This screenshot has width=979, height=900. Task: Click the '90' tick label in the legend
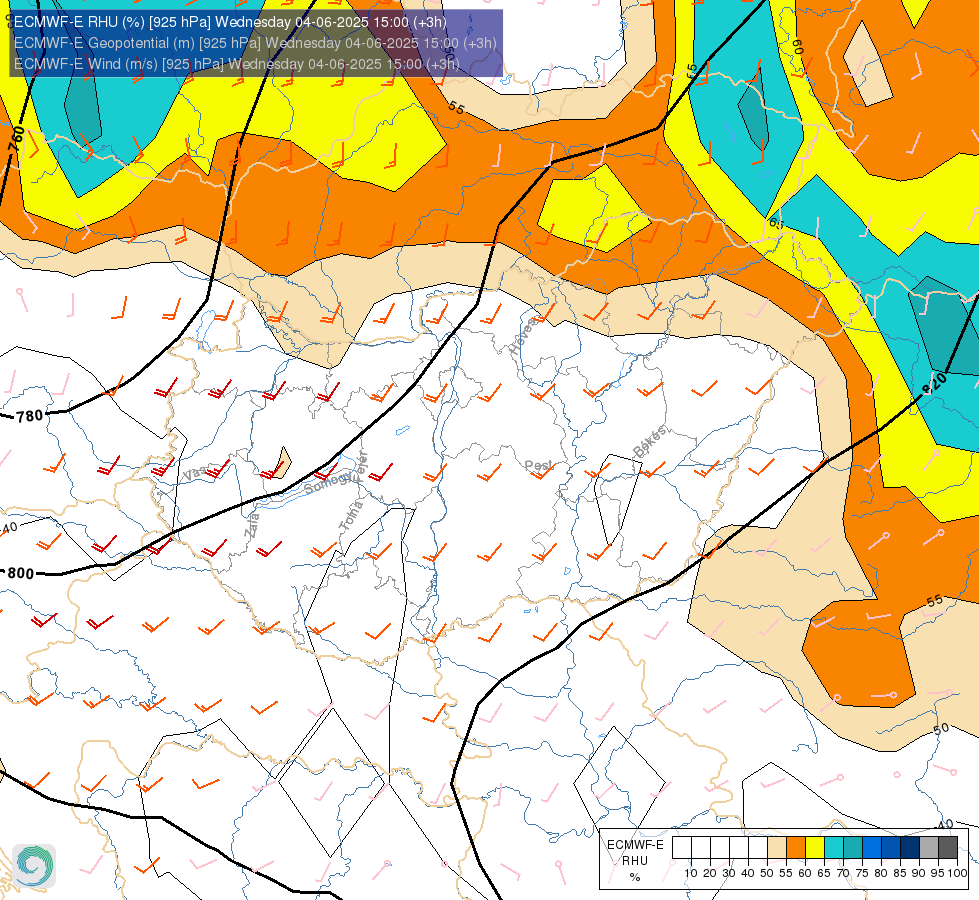pyautogui.click(x=918, y=873)
